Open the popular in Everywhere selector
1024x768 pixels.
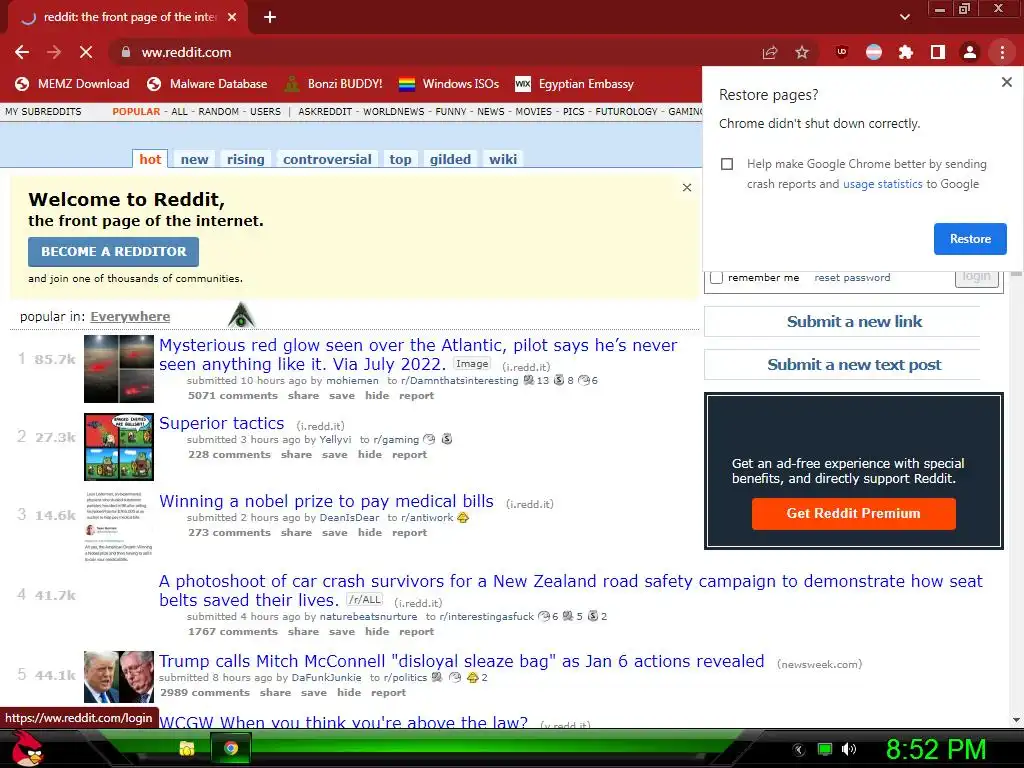[x=130, y=317]
